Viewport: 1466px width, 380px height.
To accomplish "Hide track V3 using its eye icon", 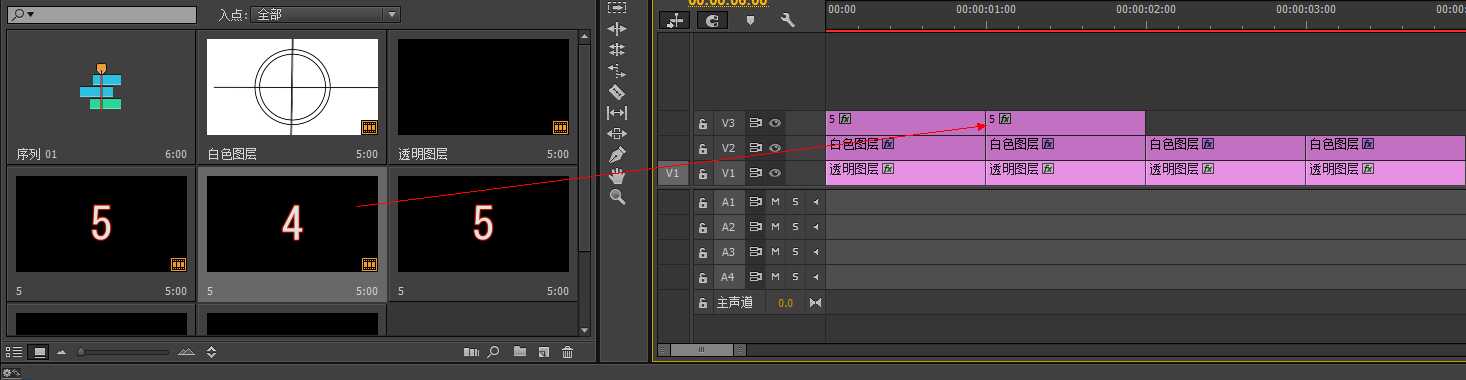I will tap(775, 123).
